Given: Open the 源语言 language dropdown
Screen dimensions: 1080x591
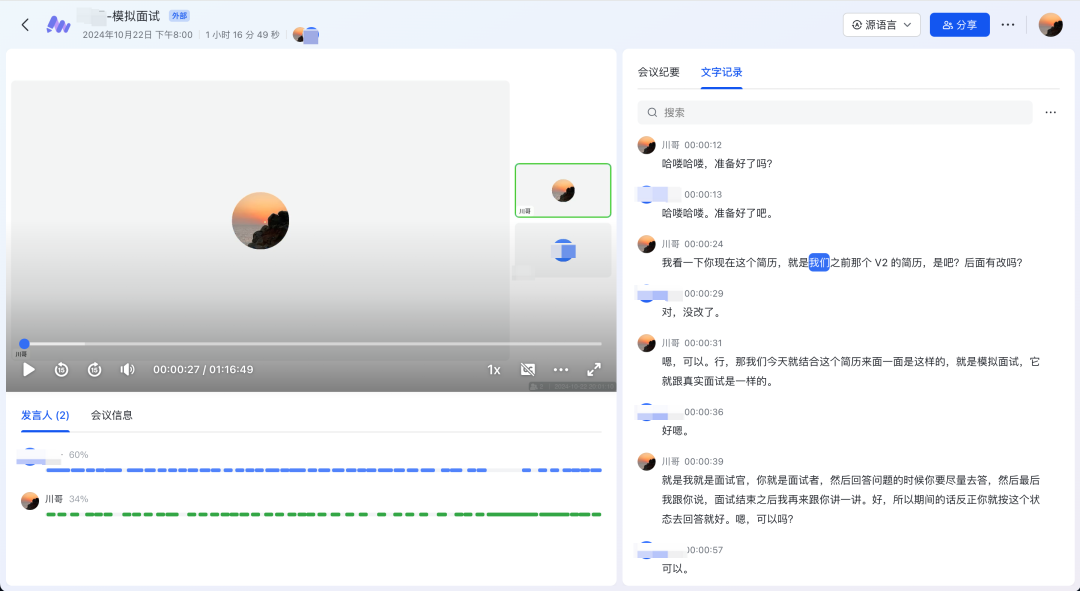Looking at the screenshot, I should coord(881,25).
